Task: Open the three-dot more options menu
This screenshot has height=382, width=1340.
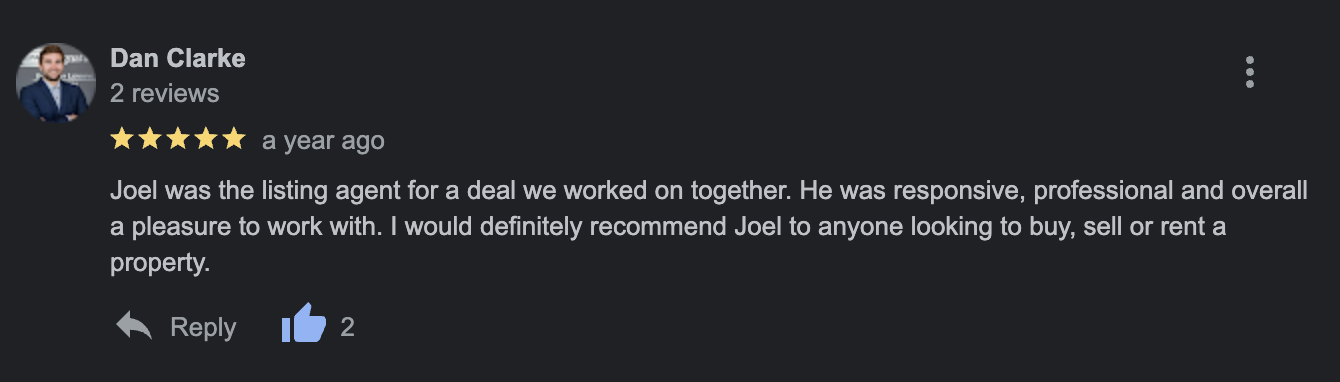Action: pos(1249,73)
